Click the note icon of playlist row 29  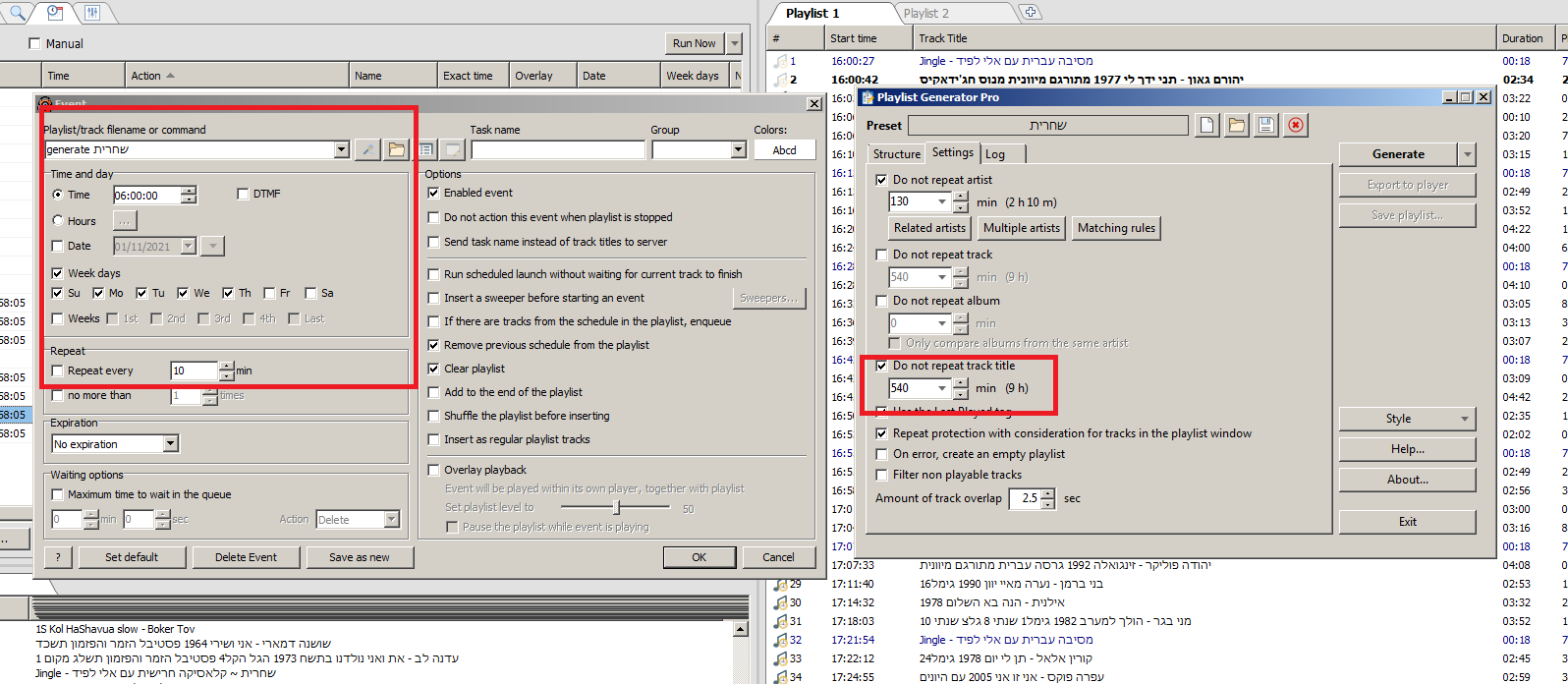pyautogui.click(x=781, y=584)
